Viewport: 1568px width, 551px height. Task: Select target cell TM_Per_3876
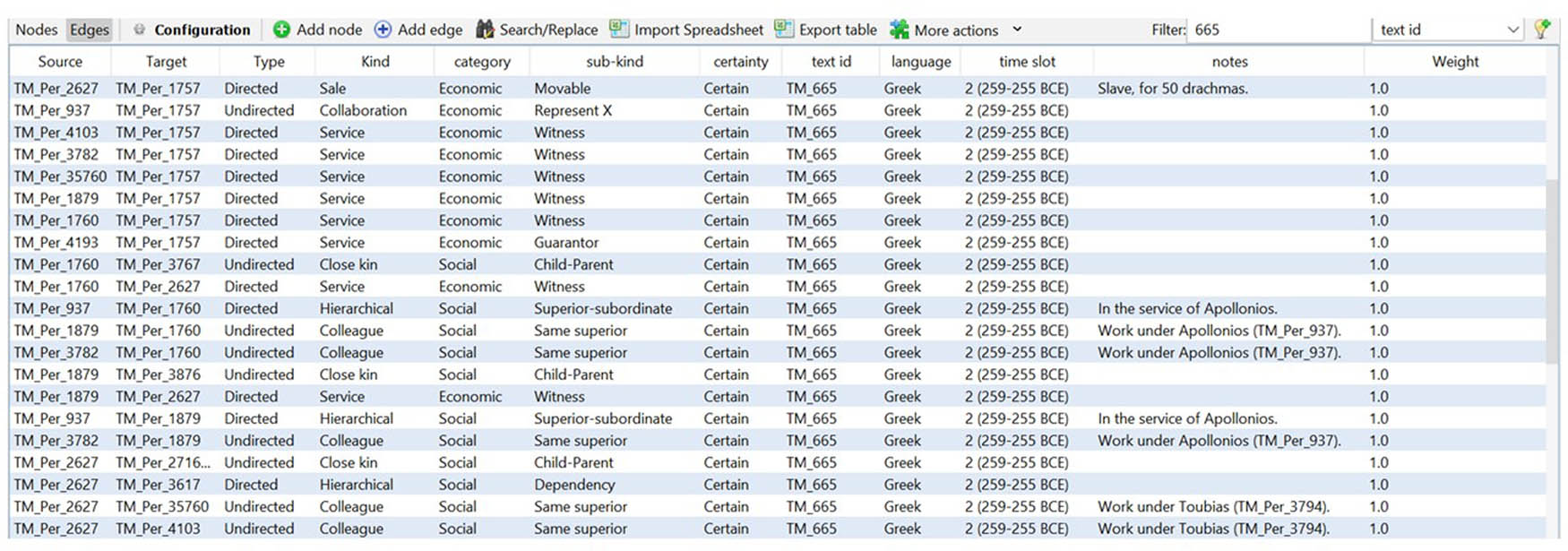(158, 375)
